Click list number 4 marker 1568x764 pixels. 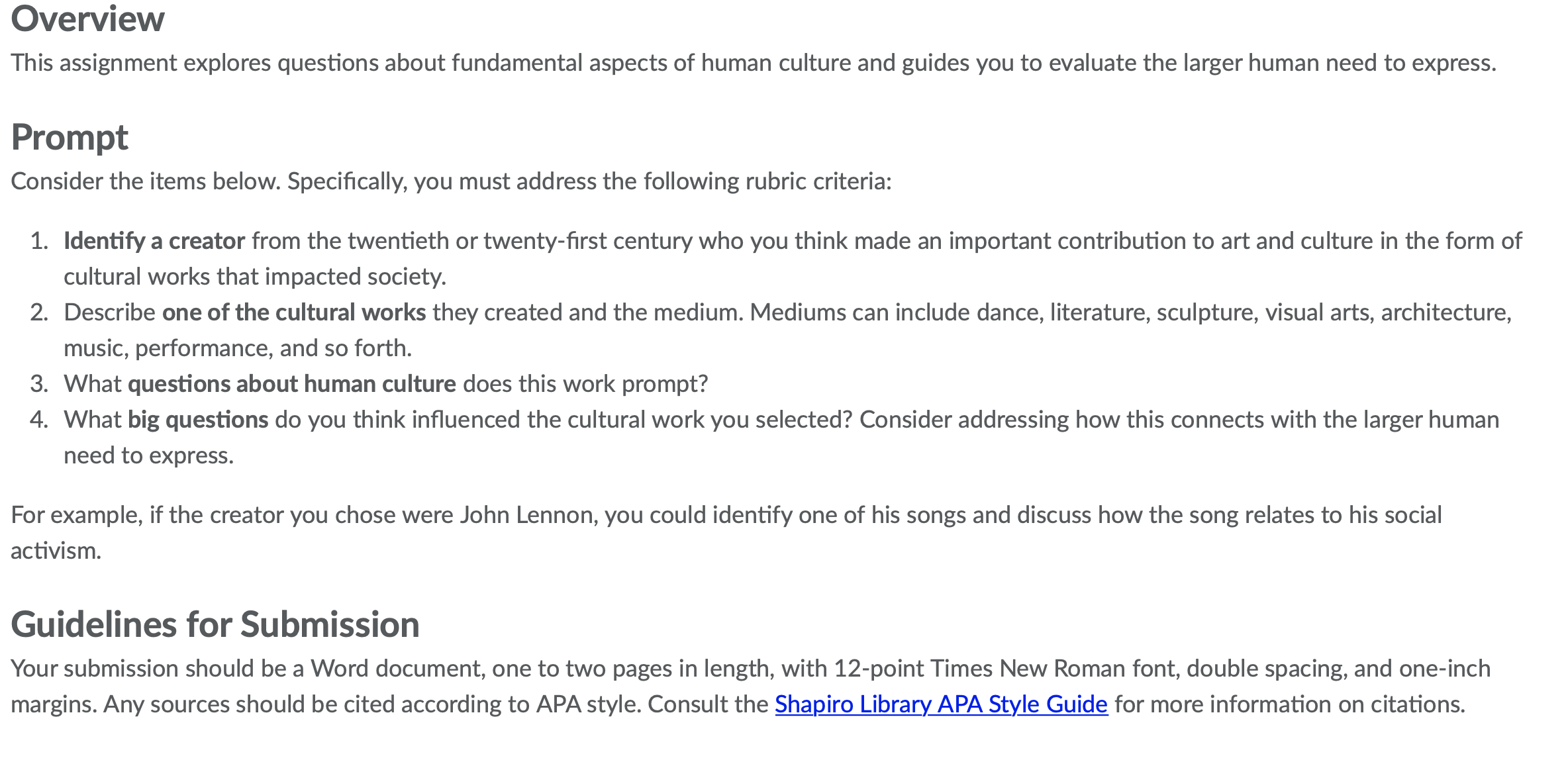point(39,419)
